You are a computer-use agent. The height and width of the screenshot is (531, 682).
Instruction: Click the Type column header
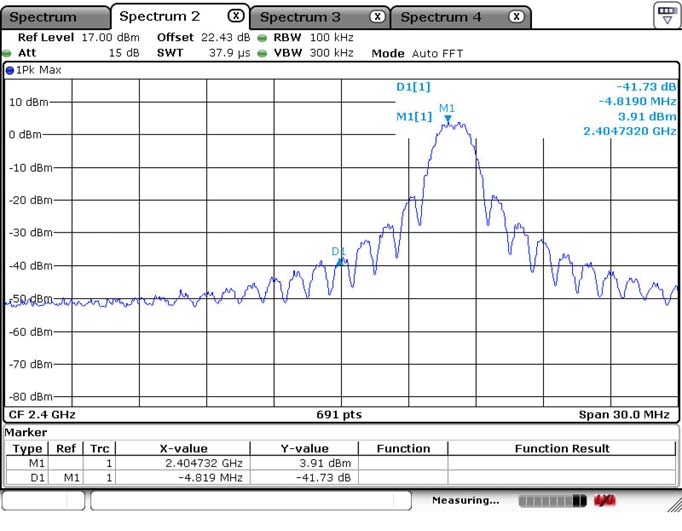coord(27,448)
